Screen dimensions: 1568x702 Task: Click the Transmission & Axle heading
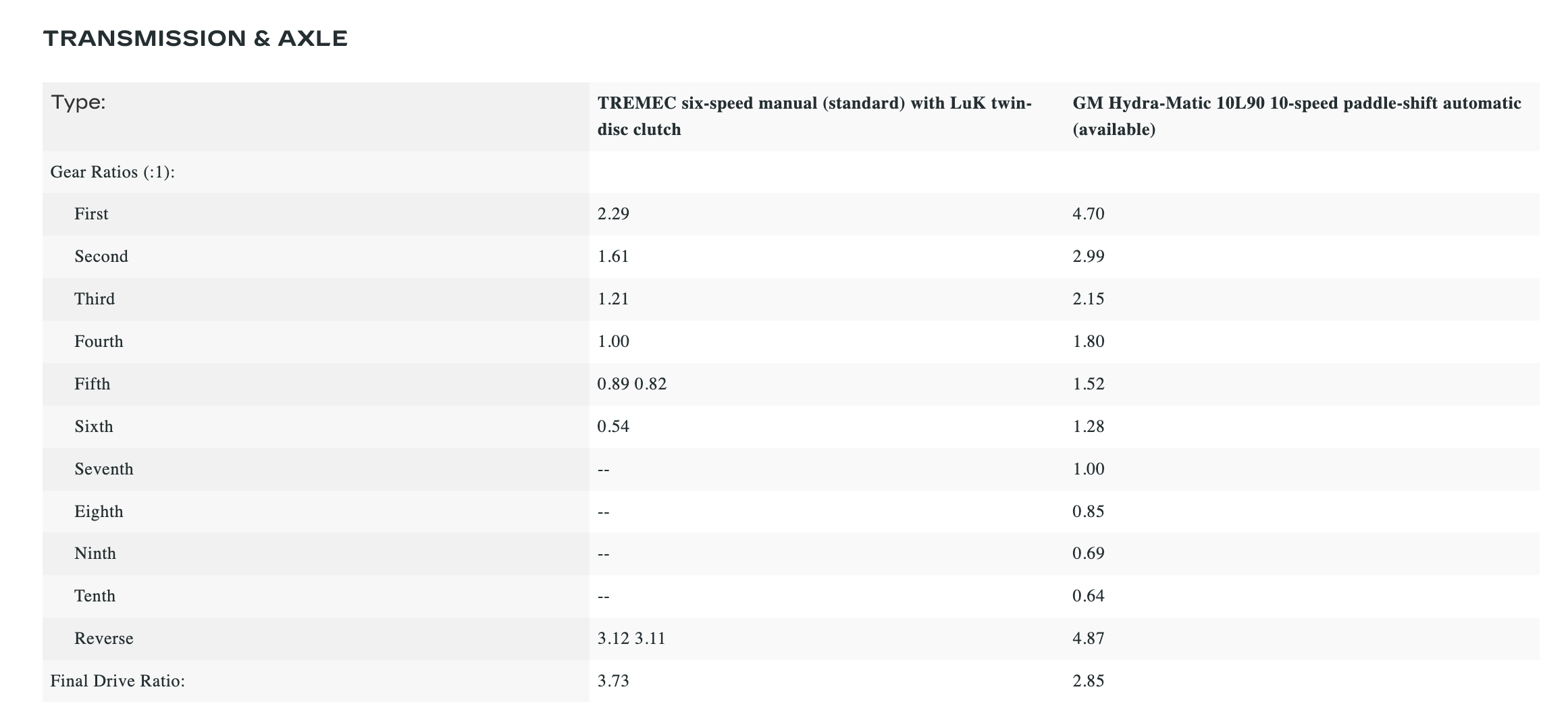tap(195, 38)
